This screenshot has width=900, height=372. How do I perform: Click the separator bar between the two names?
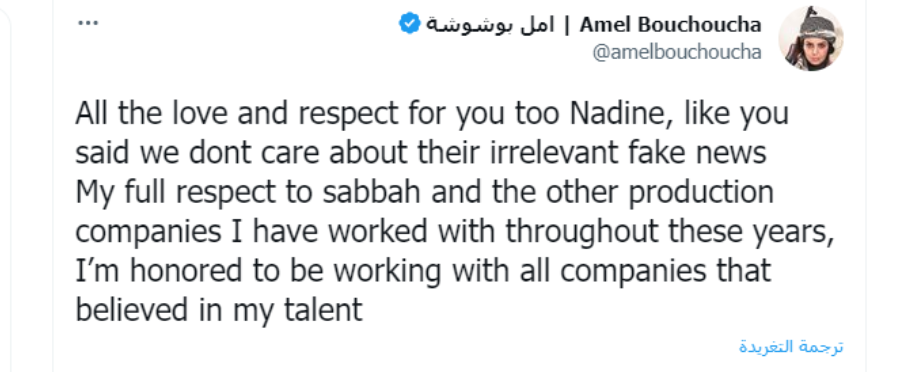click(567, 25)
